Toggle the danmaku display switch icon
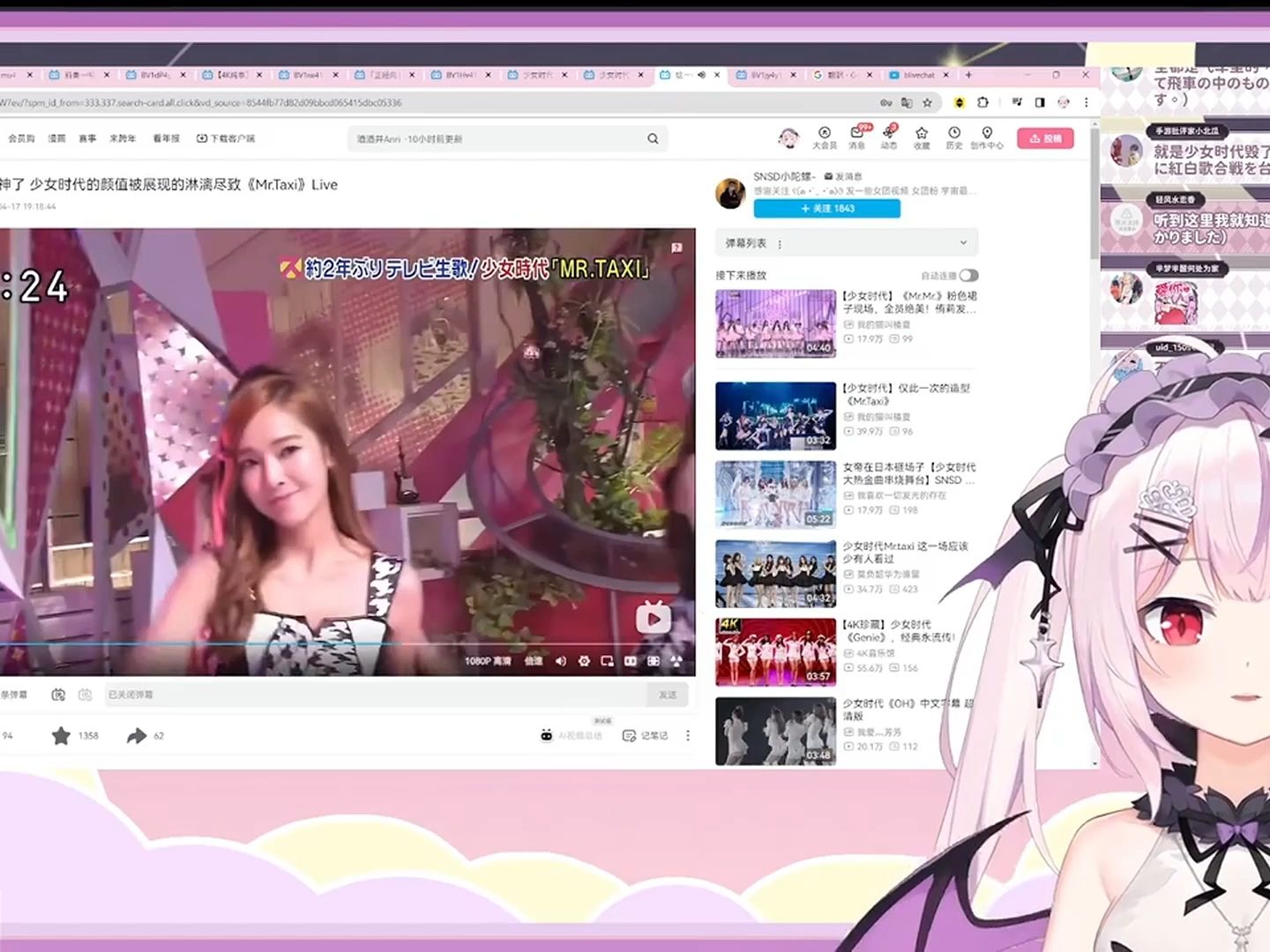This screenshot has width=1270, height=952. coord(58,695)
